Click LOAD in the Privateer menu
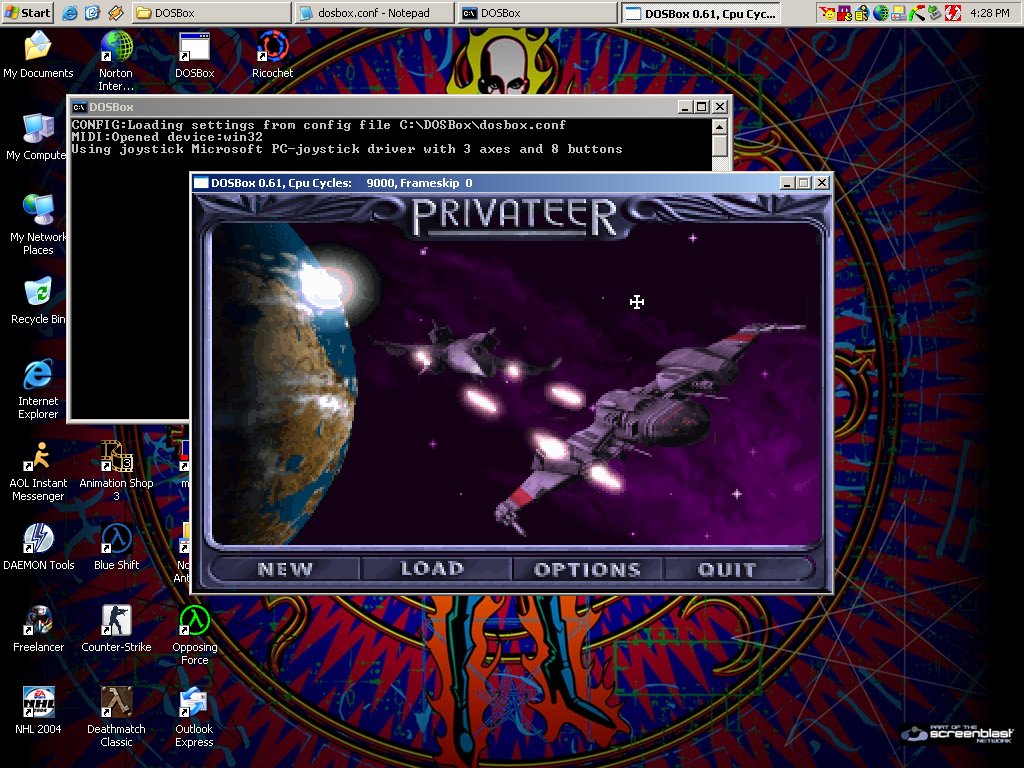The height and width of the screenshot is (768, 1024). click(432, 569)
